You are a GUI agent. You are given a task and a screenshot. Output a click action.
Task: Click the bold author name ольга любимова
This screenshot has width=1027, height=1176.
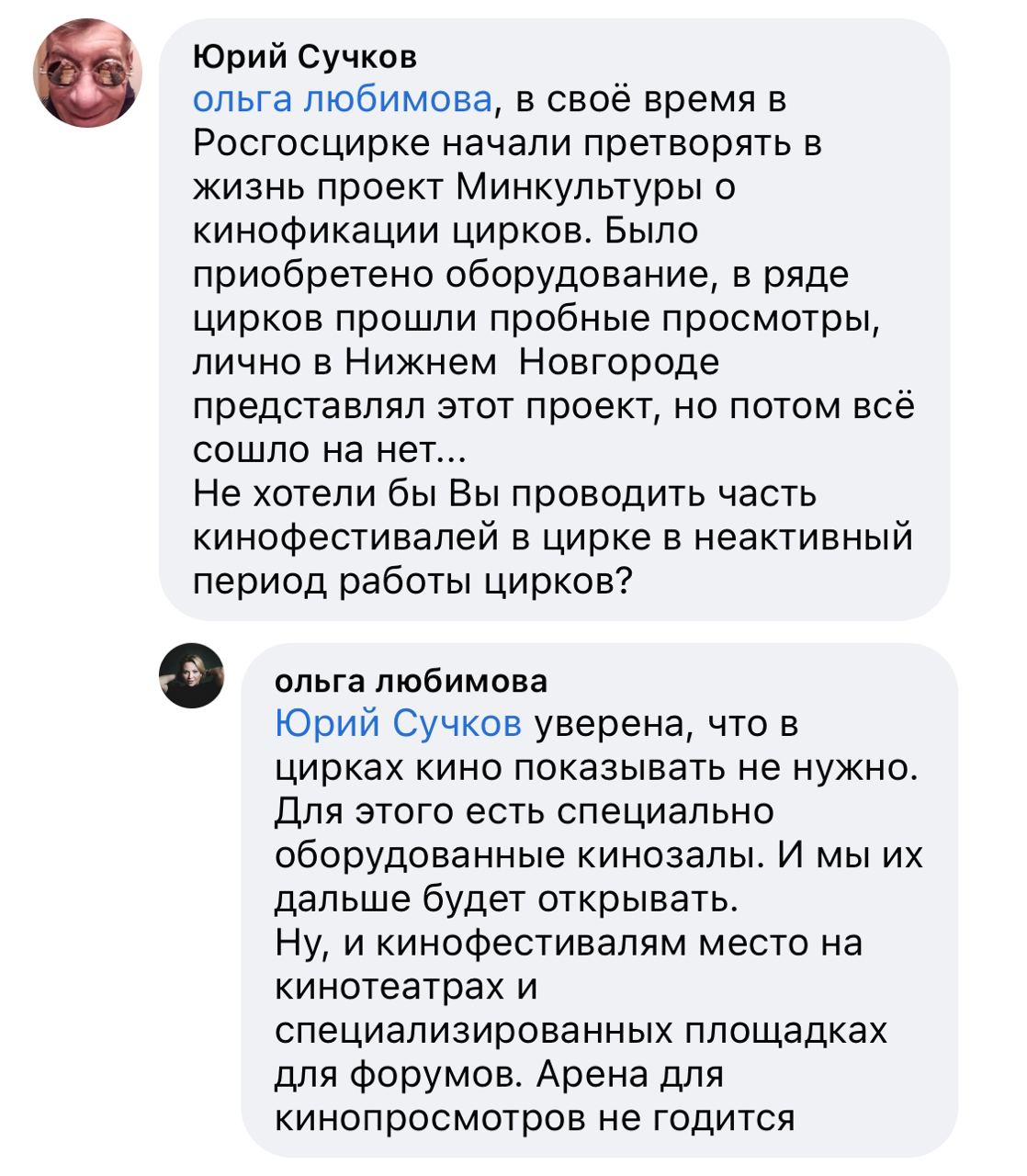click(x=411, y=681)
